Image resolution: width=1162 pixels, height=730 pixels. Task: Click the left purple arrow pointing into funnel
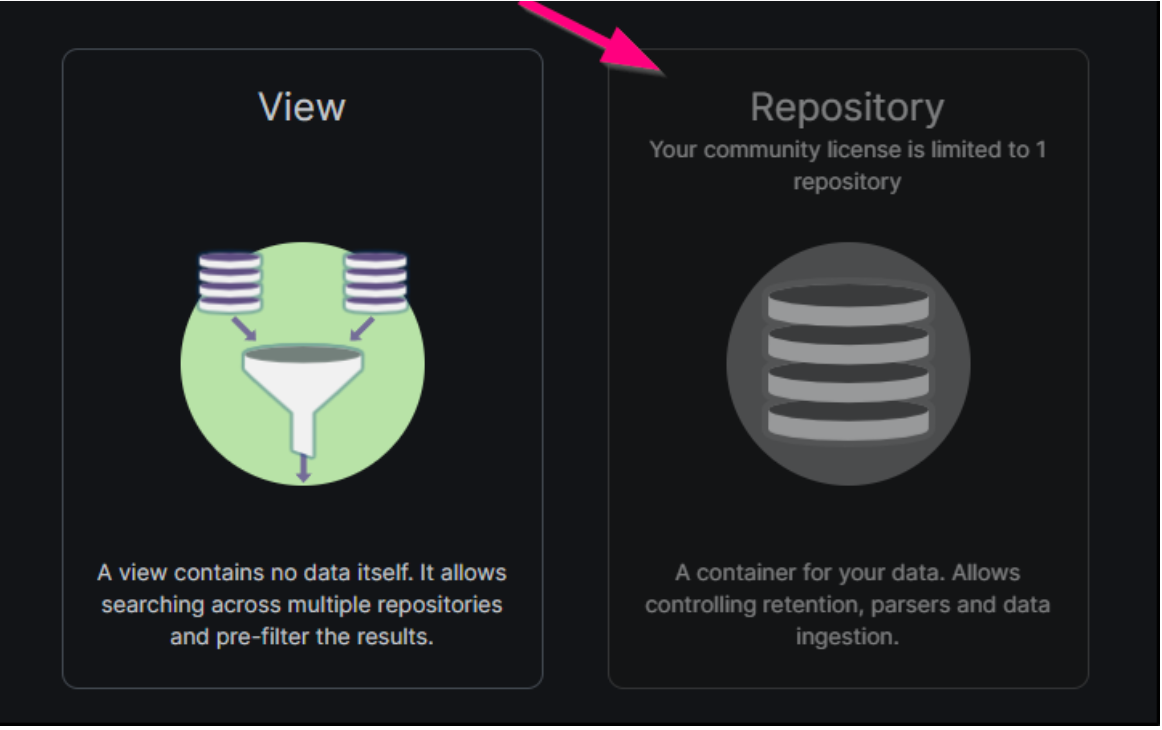coord(244,329)
